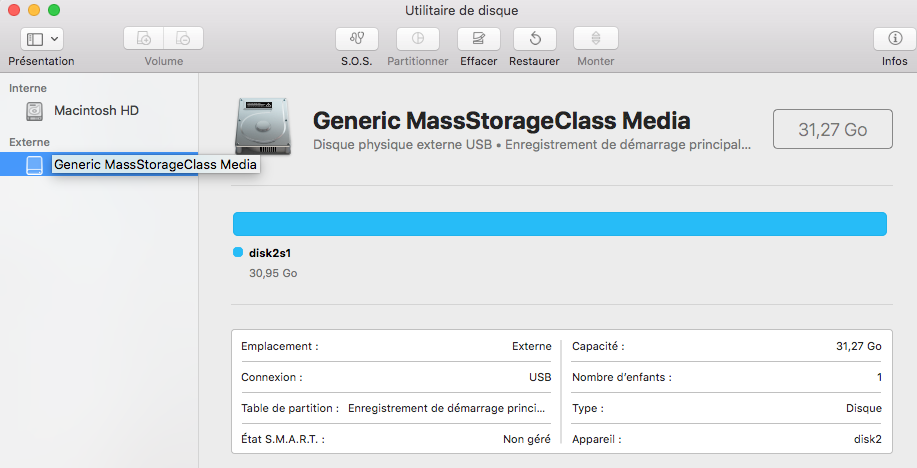Open the Présentation sidebar dropdown
The width and height of the screenshot is (917, 468).
point(41,39)
